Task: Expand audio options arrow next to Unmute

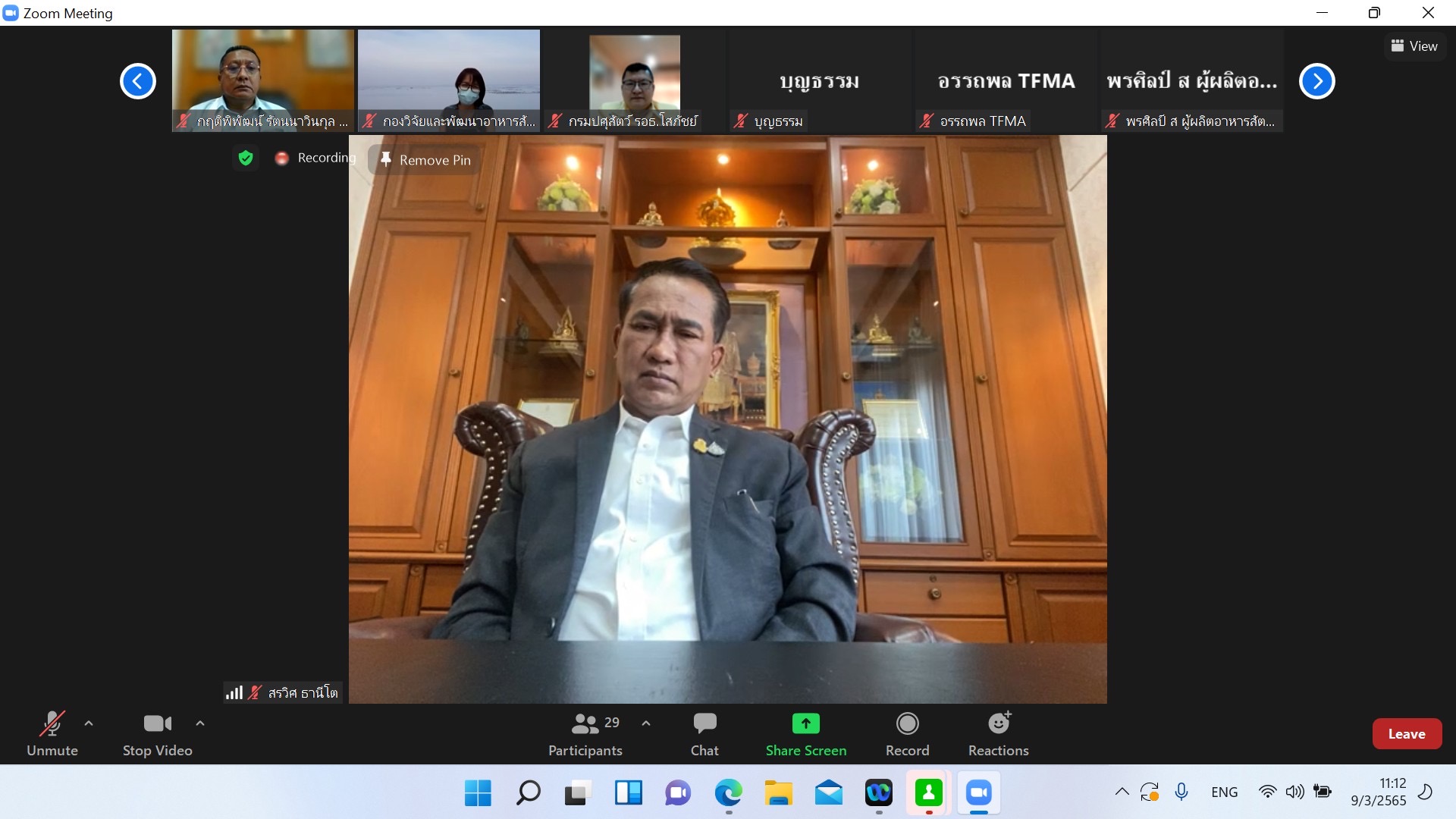Action: (89, 723)
